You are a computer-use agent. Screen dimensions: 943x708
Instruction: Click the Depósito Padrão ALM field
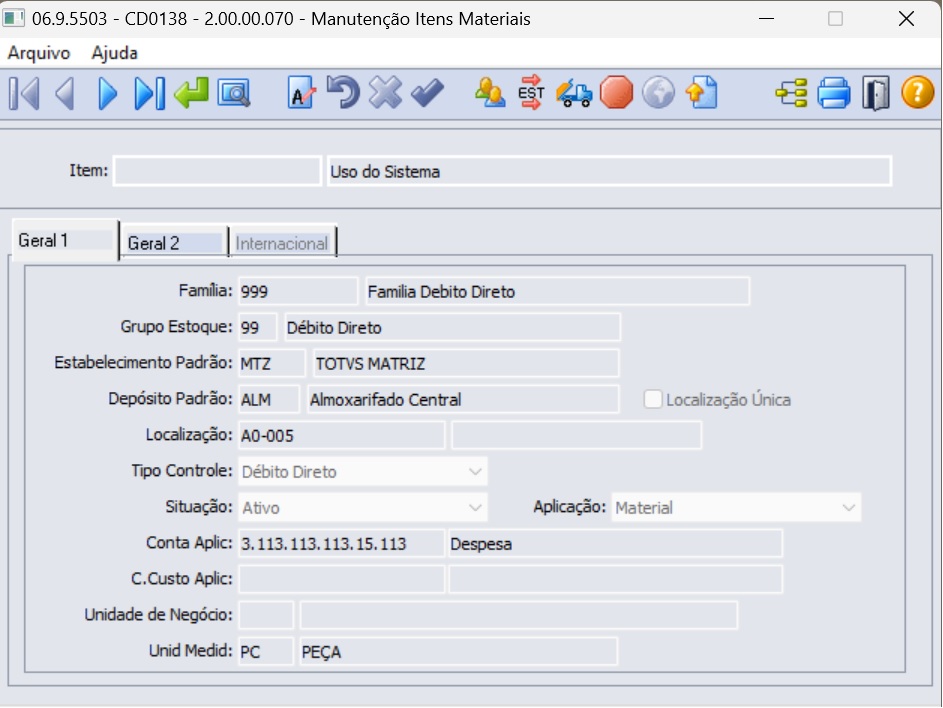269,399
